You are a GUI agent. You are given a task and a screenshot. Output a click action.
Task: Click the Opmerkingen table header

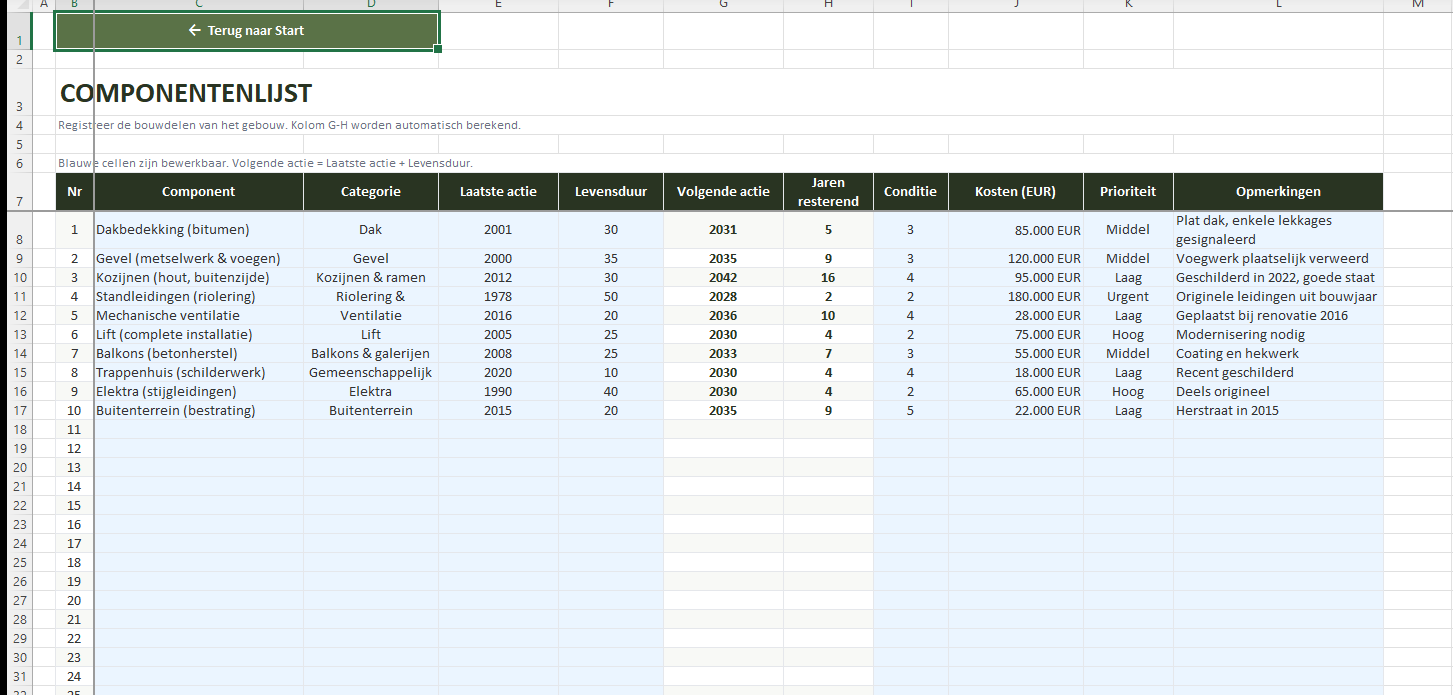point(1277,192)
